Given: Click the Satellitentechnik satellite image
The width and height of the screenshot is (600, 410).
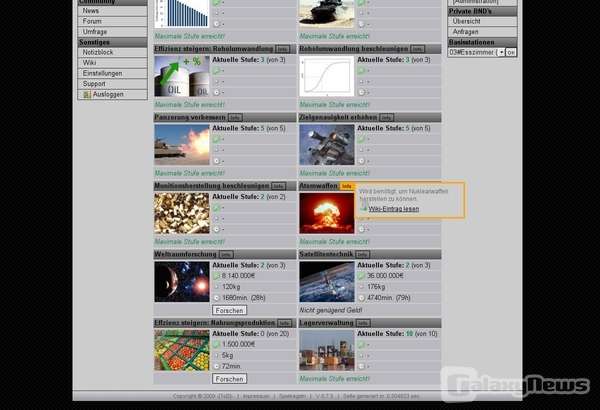Looking at the screenshot, I should [x=326, y=282].
